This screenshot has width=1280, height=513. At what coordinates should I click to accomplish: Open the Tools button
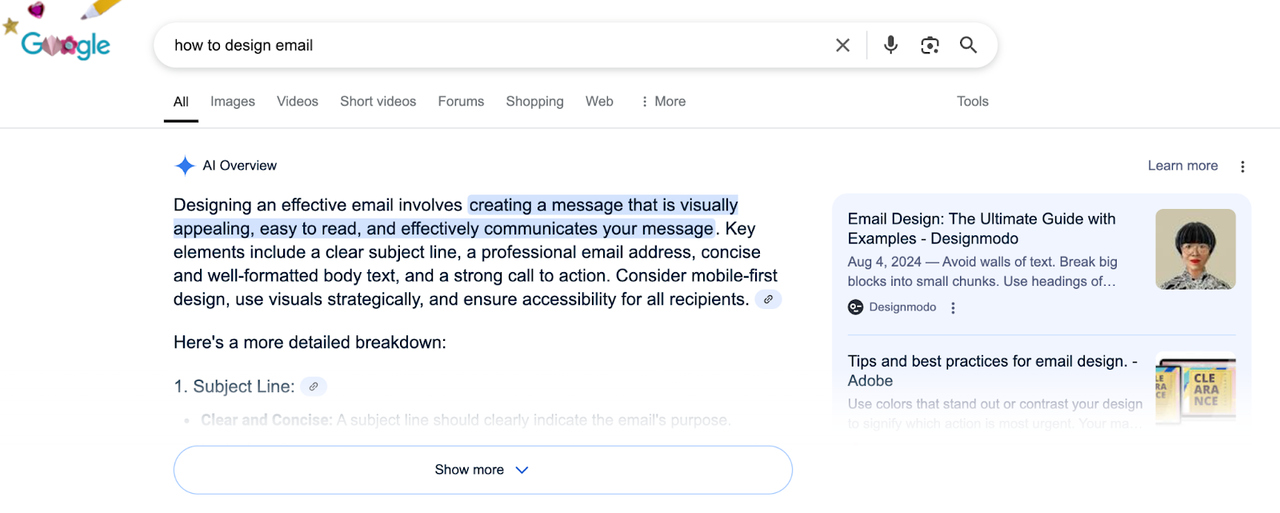click(x=972, y=101)
